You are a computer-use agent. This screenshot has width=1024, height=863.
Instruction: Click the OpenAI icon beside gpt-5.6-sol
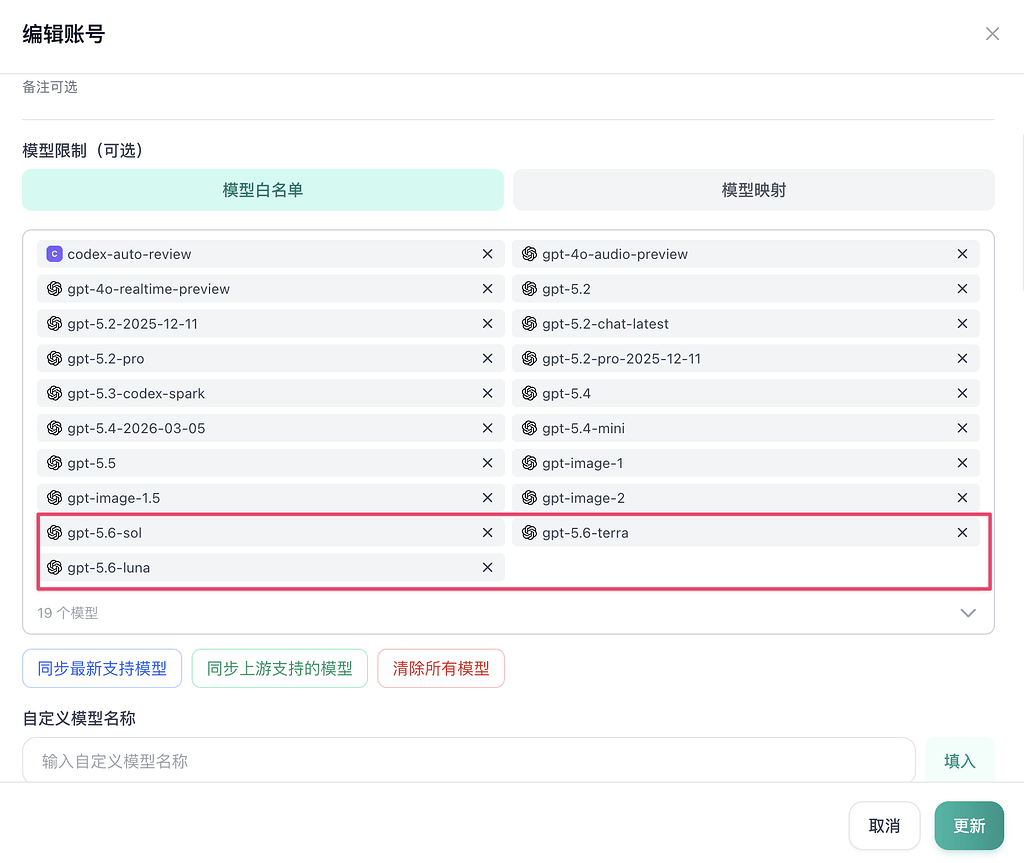click(x=55, y=532)
